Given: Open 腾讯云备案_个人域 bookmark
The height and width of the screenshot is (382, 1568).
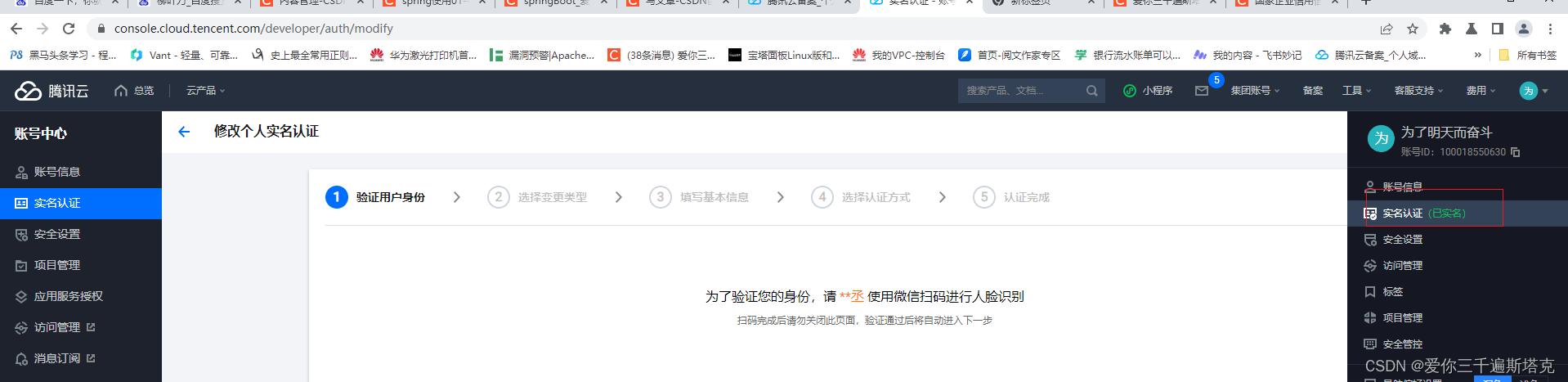Looking at the screenshot, I should coord(1371,56).
